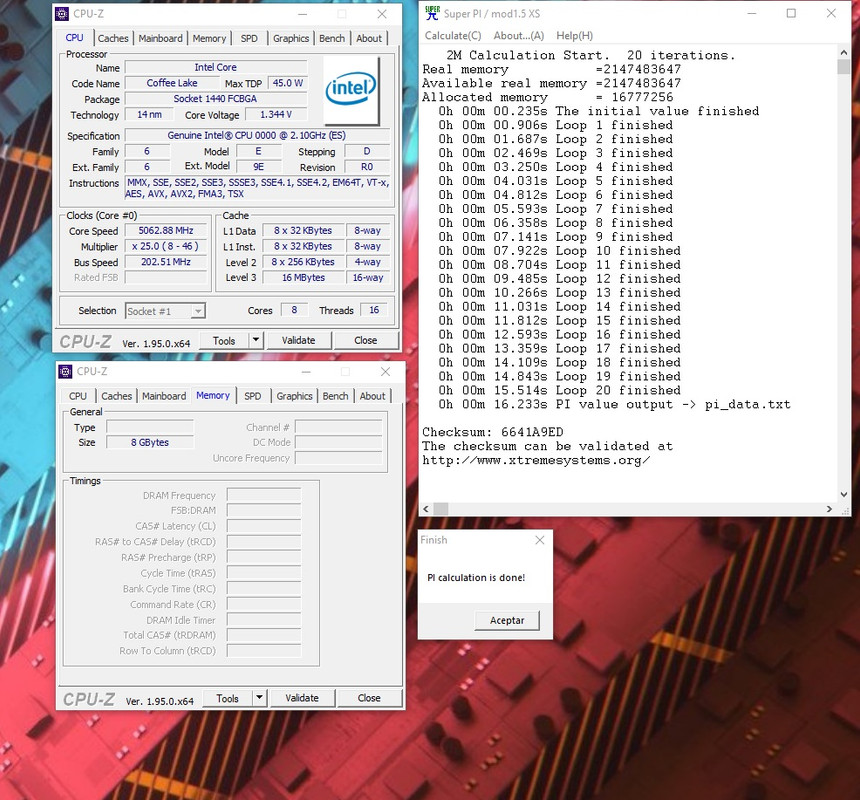Minimize the Super PI window
860x800 pixels.
pos(751,13)
